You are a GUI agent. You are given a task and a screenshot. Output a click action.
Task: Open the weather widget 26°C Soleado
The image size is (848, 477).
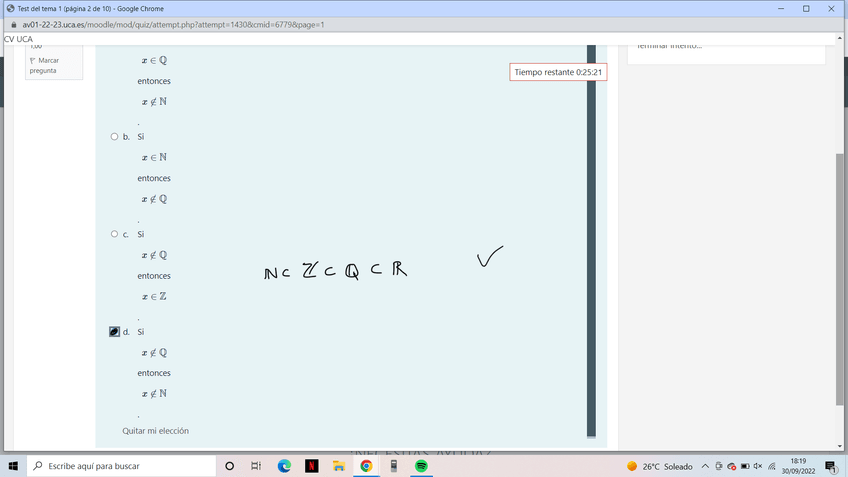coord(659,466)
